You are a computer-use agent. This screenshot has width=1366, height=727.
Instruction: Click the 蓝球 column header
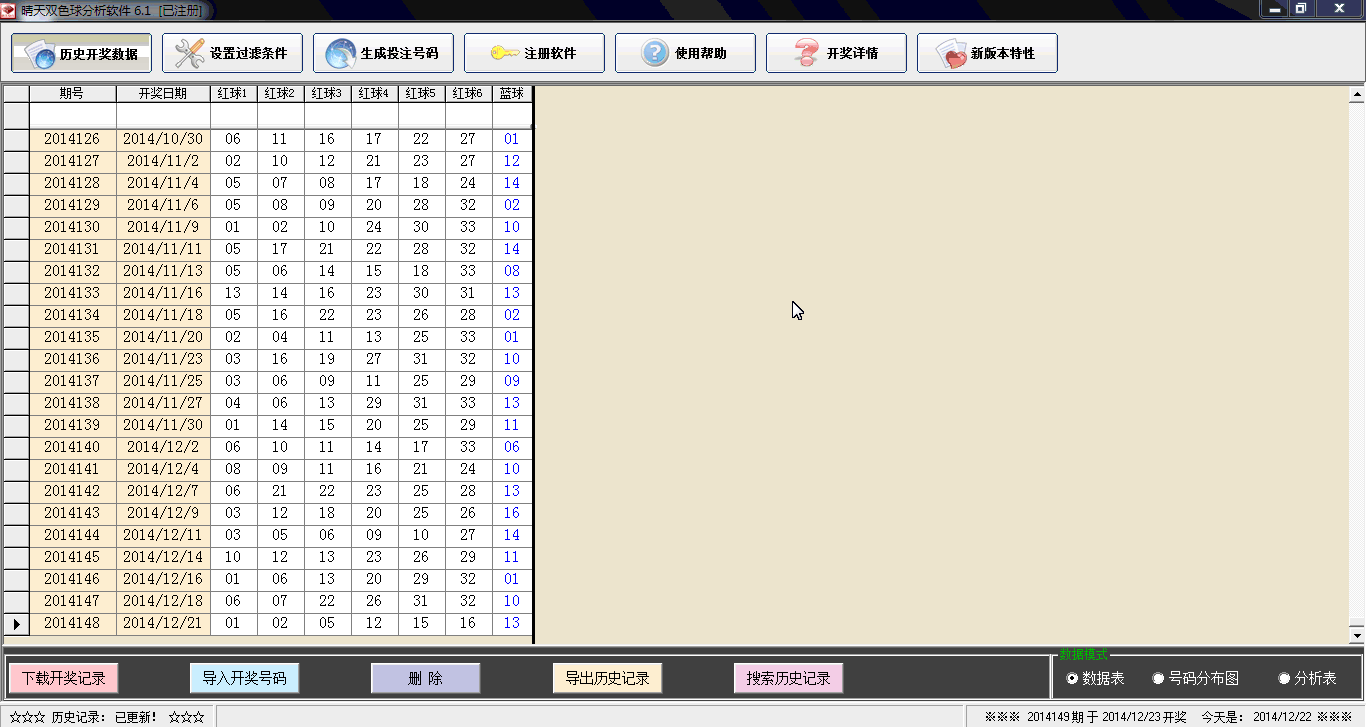click(x=511, y=92)
